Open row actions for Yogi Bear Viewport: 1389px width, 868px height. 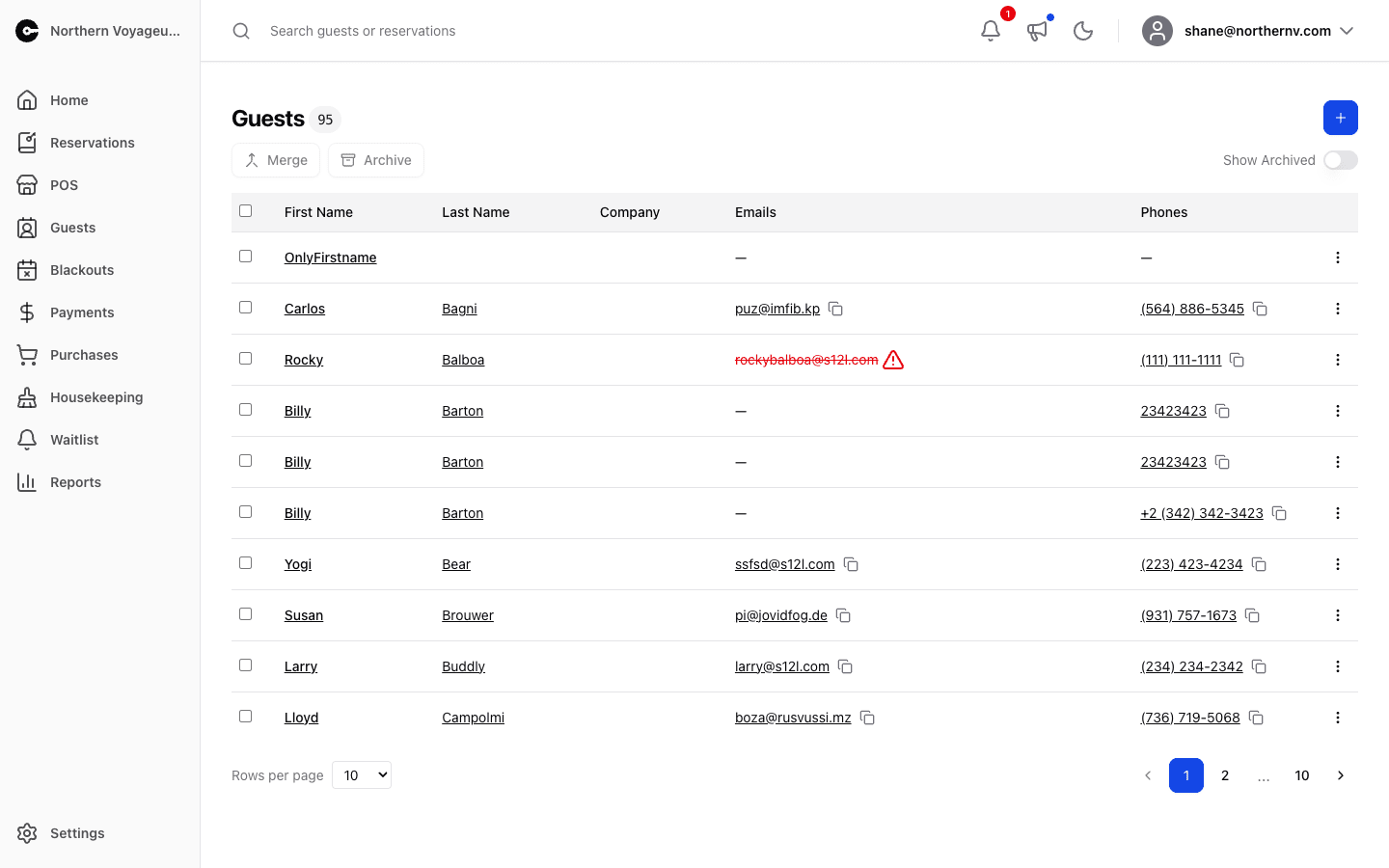coord(1337,564)
